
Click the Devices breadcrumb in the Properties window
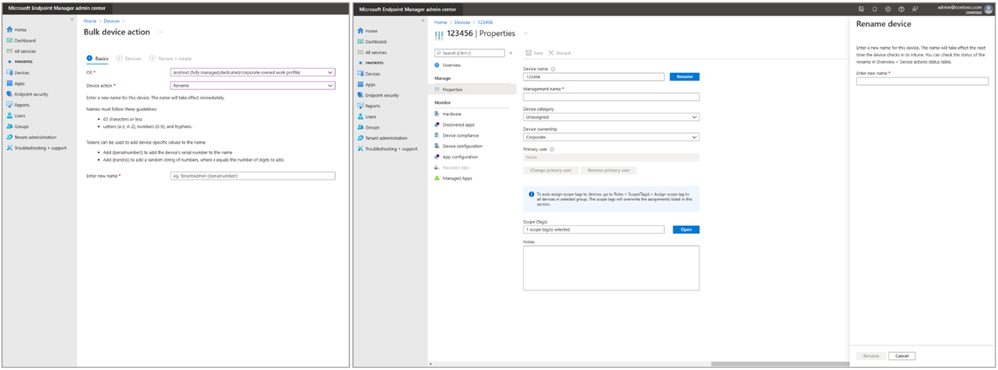click(462, 22)
